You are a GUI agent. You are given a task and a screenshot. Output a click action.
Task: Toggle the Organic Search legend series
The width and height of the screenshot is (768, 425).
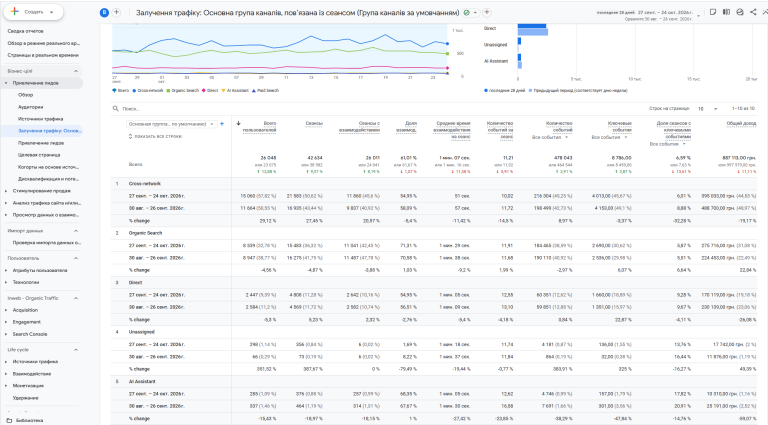pos(182,91)
